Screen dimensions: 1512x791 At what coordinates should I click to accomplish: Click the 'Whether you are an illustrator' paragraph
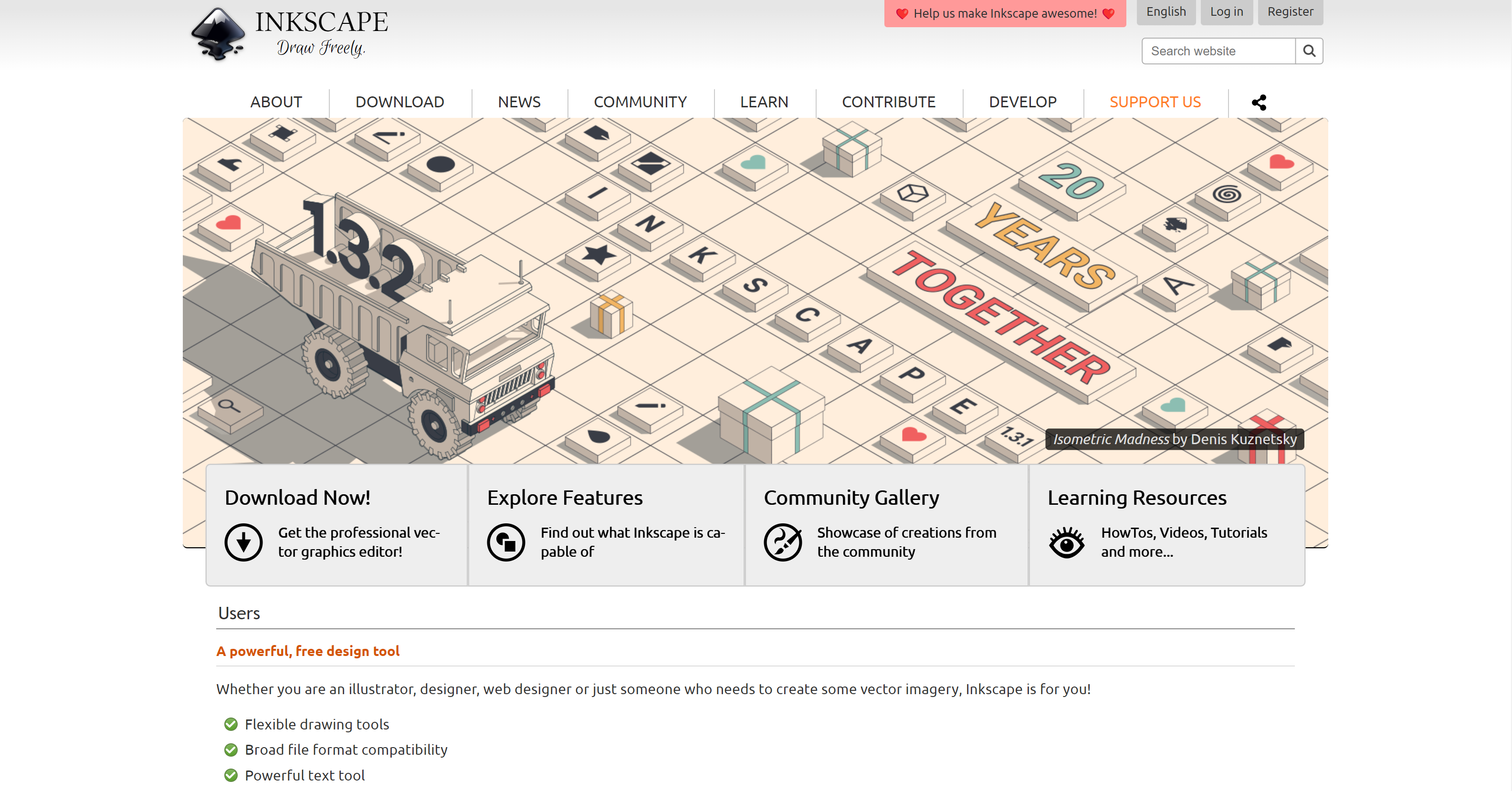[x=653, y=689]
